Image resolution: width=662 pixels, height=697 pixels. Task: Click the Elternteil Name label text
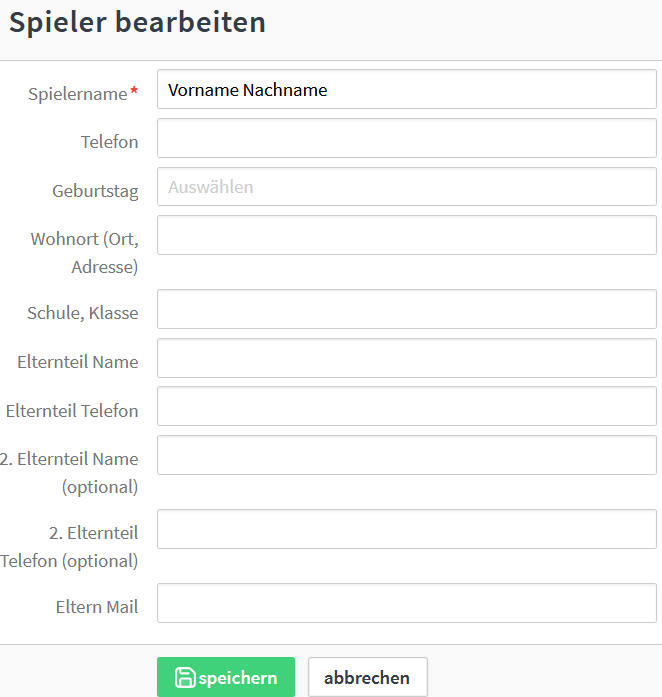[x=77, y=362]
